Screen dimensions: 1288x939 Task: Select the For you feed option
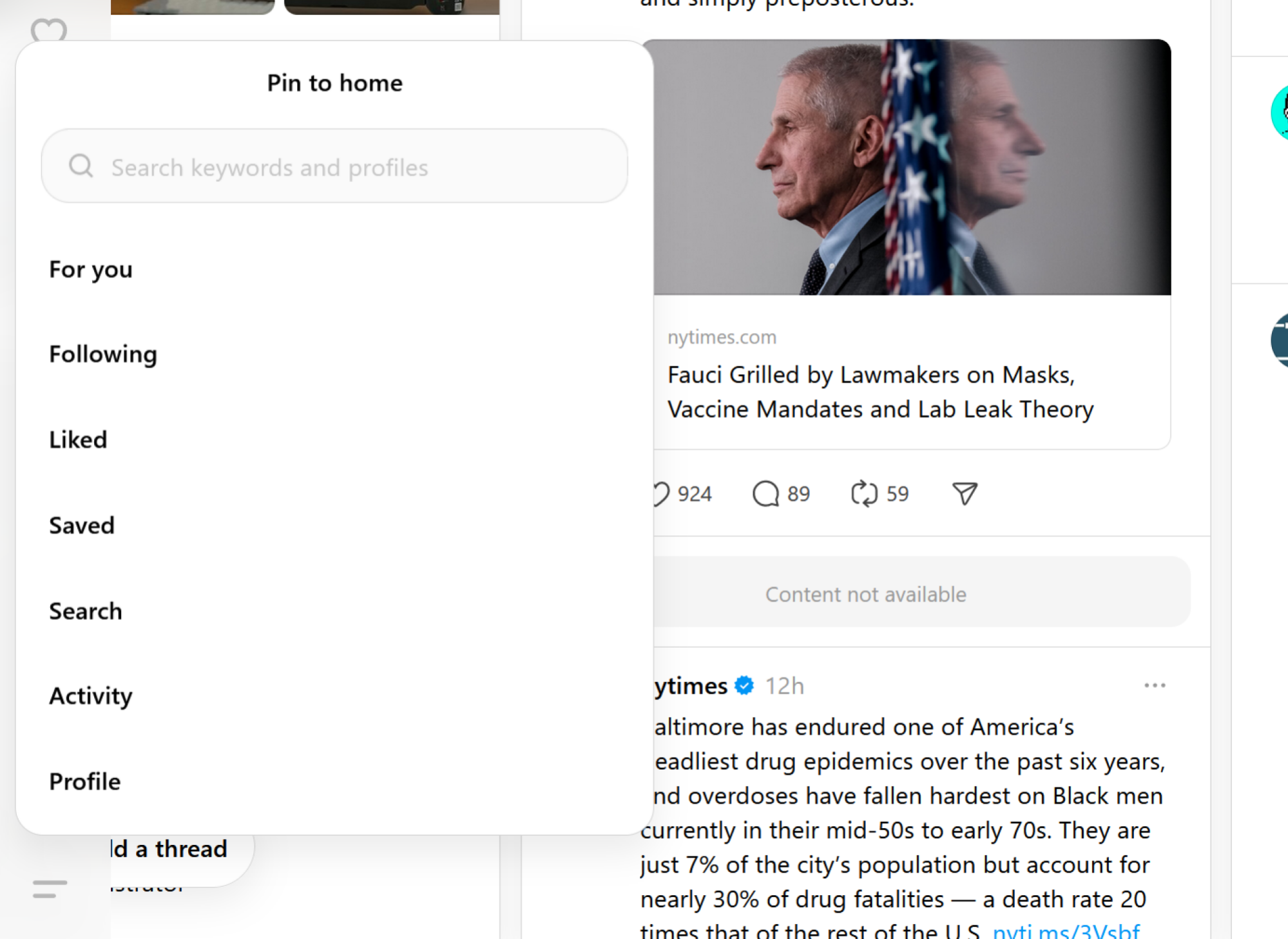[91, 268]
